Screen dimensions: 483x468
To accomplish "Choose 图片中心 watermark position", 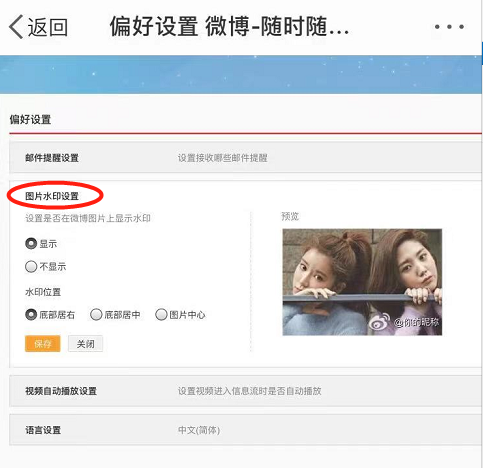I will [161, 315].
